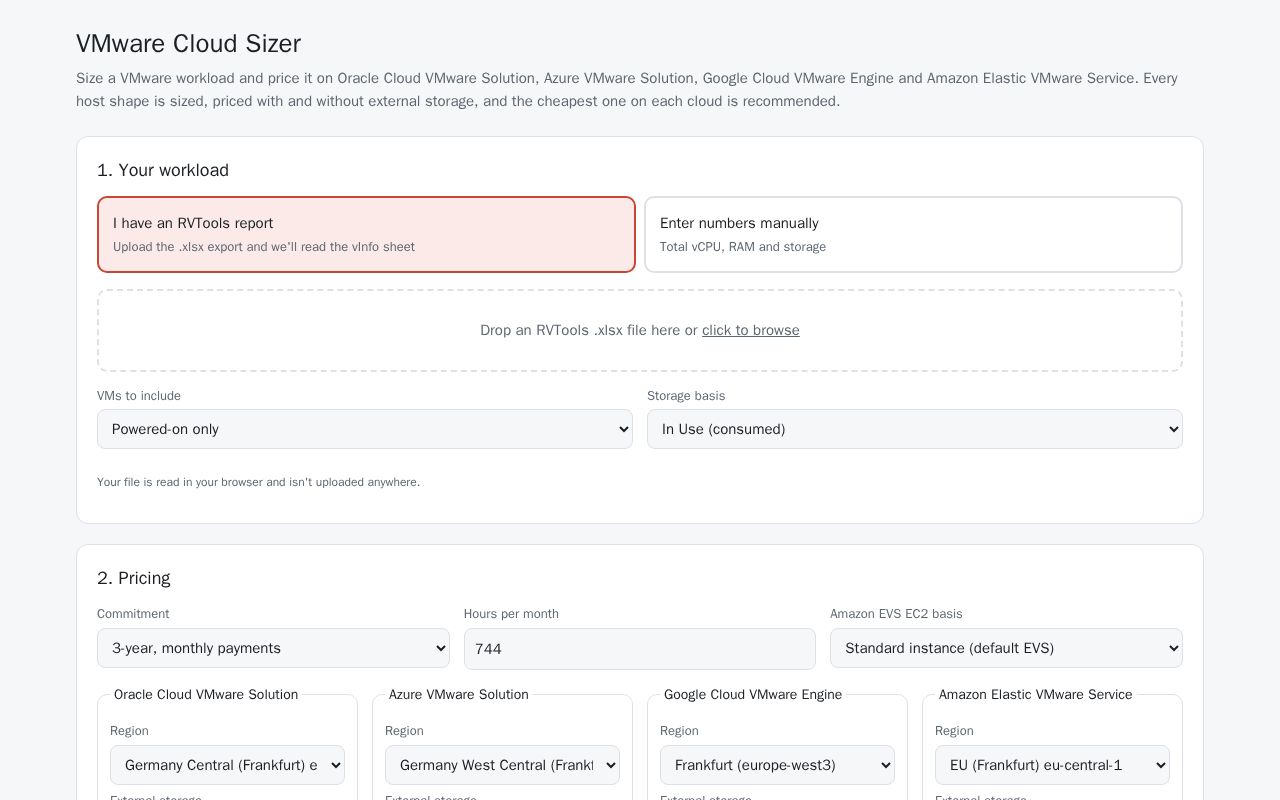Click the 'Commitment' label
Screen dimensions: 1280x800
pyautogui.click(x=133, y=614)
